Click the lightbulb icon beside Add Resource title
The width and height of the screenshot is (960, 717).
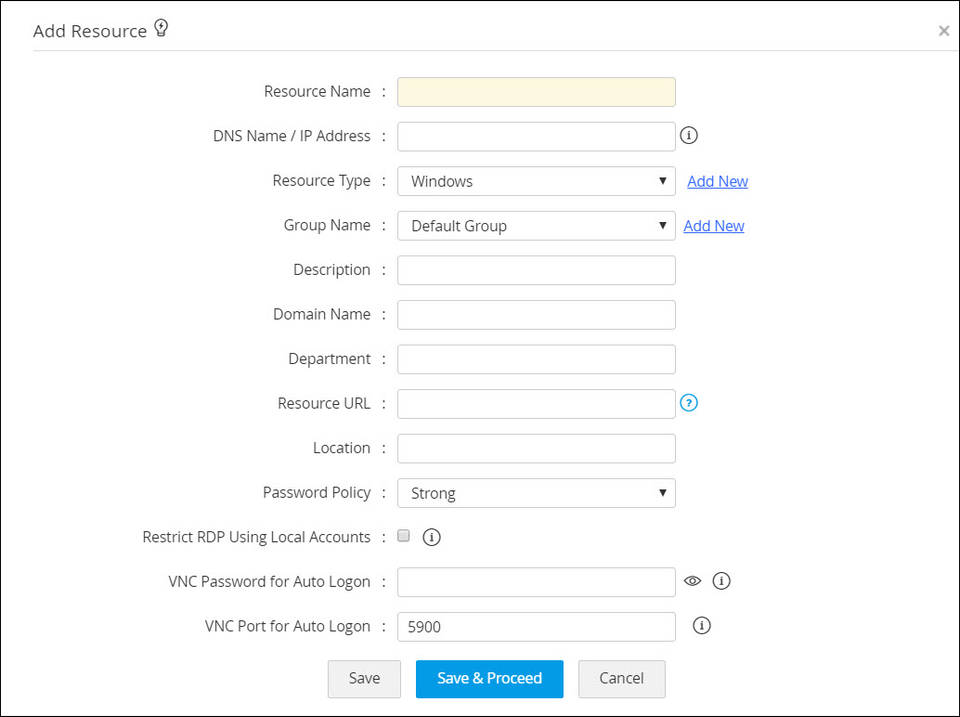click(x=161, y=28)
